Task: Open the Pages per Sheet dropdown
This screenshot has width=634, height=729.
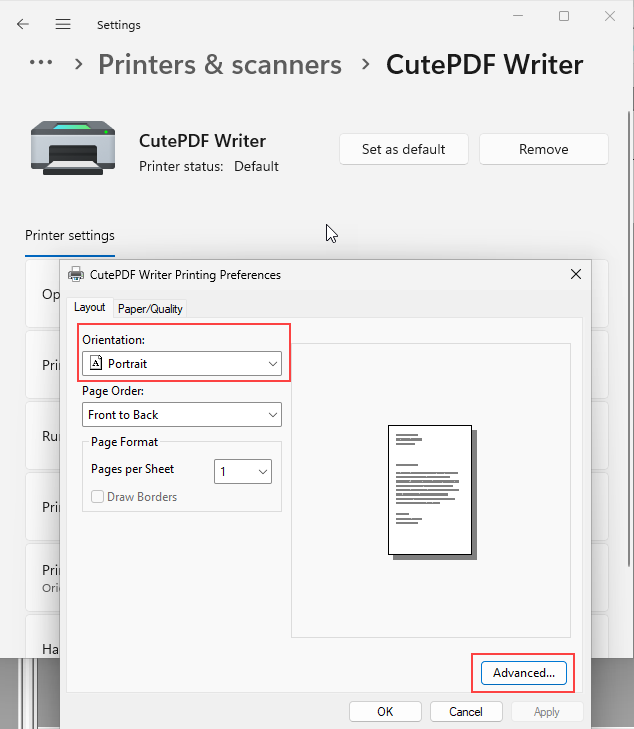Action: (x=243, y=471)
